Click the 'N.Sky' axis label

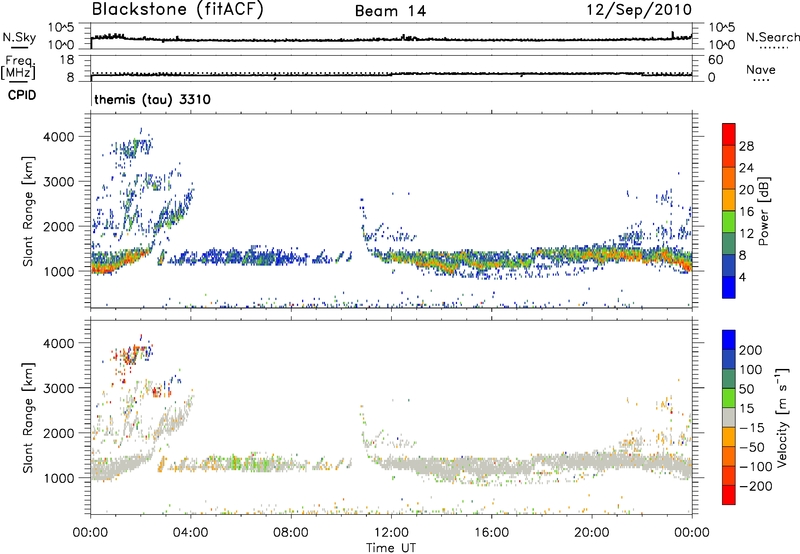19,37
